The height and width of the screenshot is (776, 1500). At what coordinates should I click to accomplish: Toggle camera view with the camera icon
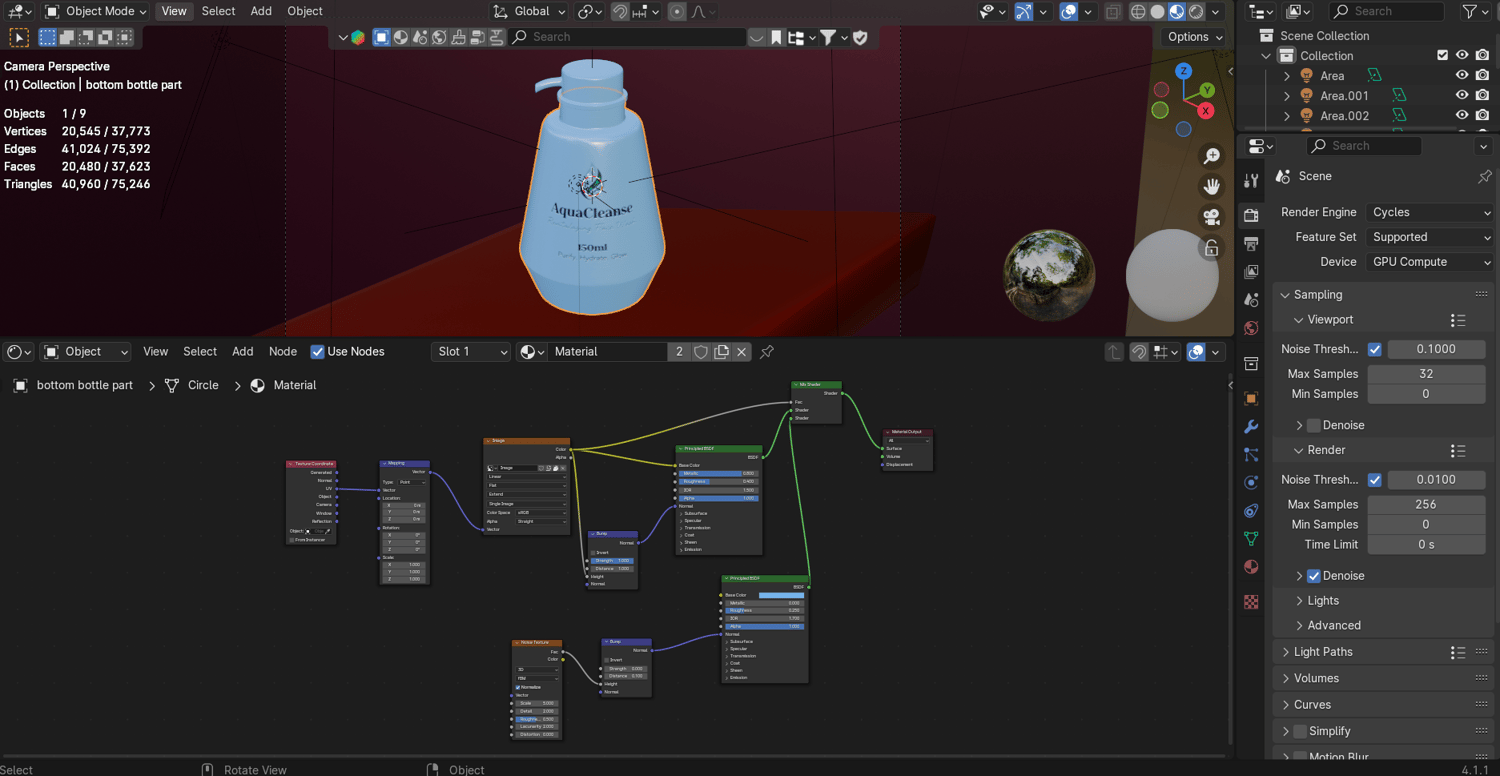point(1211,217)
